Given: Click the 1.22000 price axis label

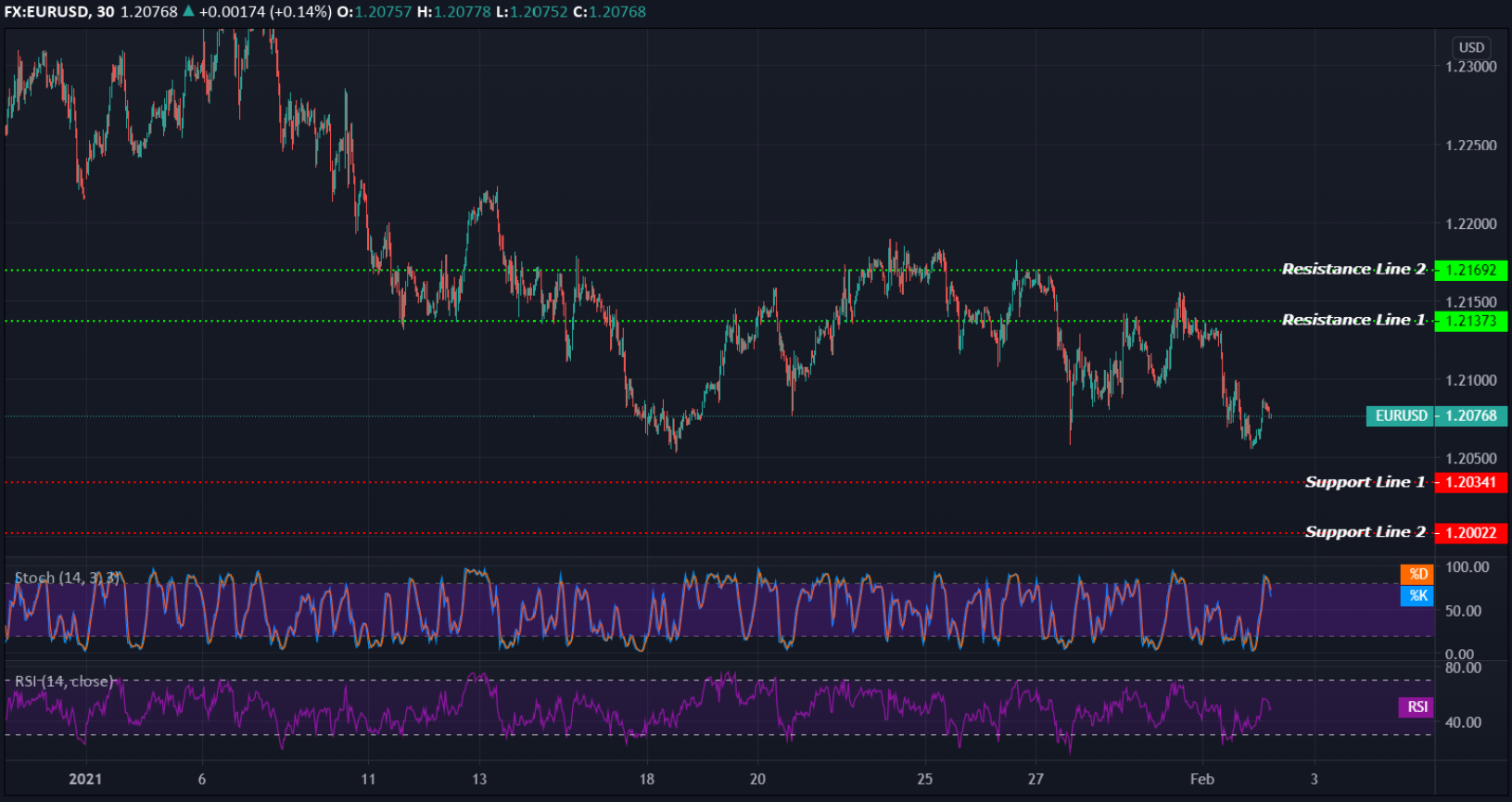Looking at the screenshot, I should click(1471, 223).
